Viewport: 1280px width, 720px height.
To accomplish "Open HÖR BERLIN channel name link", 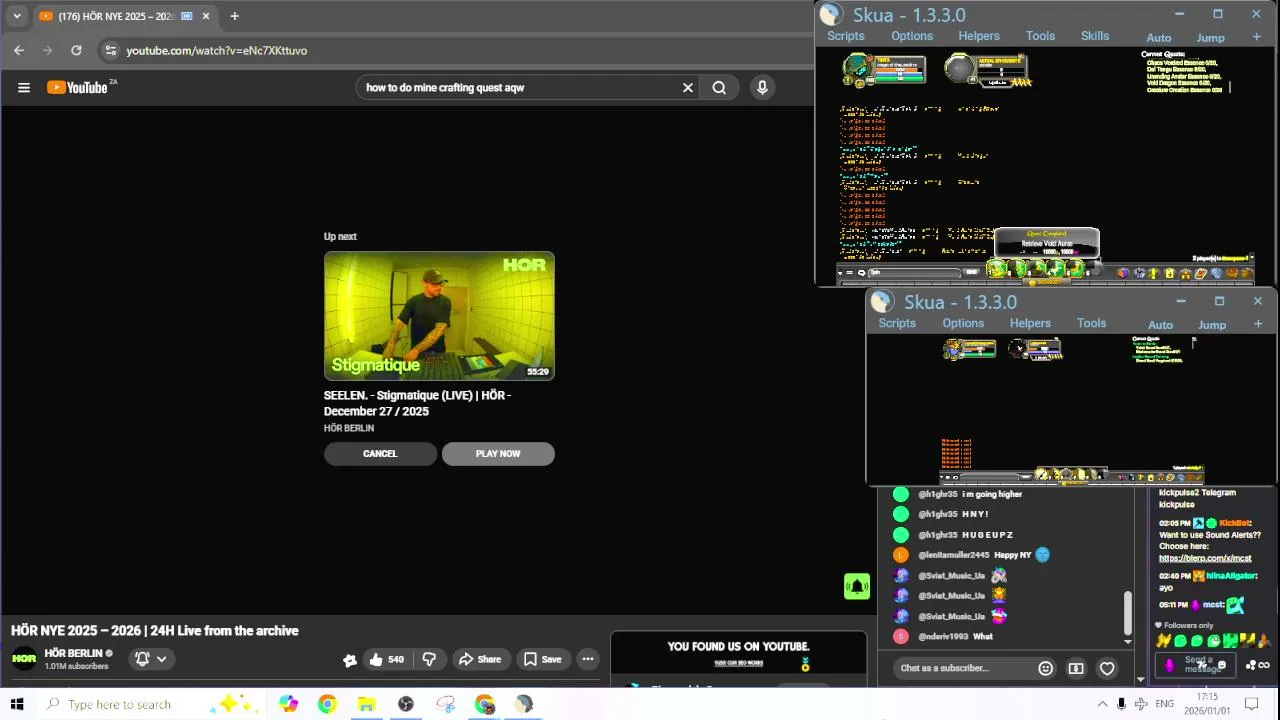I will coord(73,653).
